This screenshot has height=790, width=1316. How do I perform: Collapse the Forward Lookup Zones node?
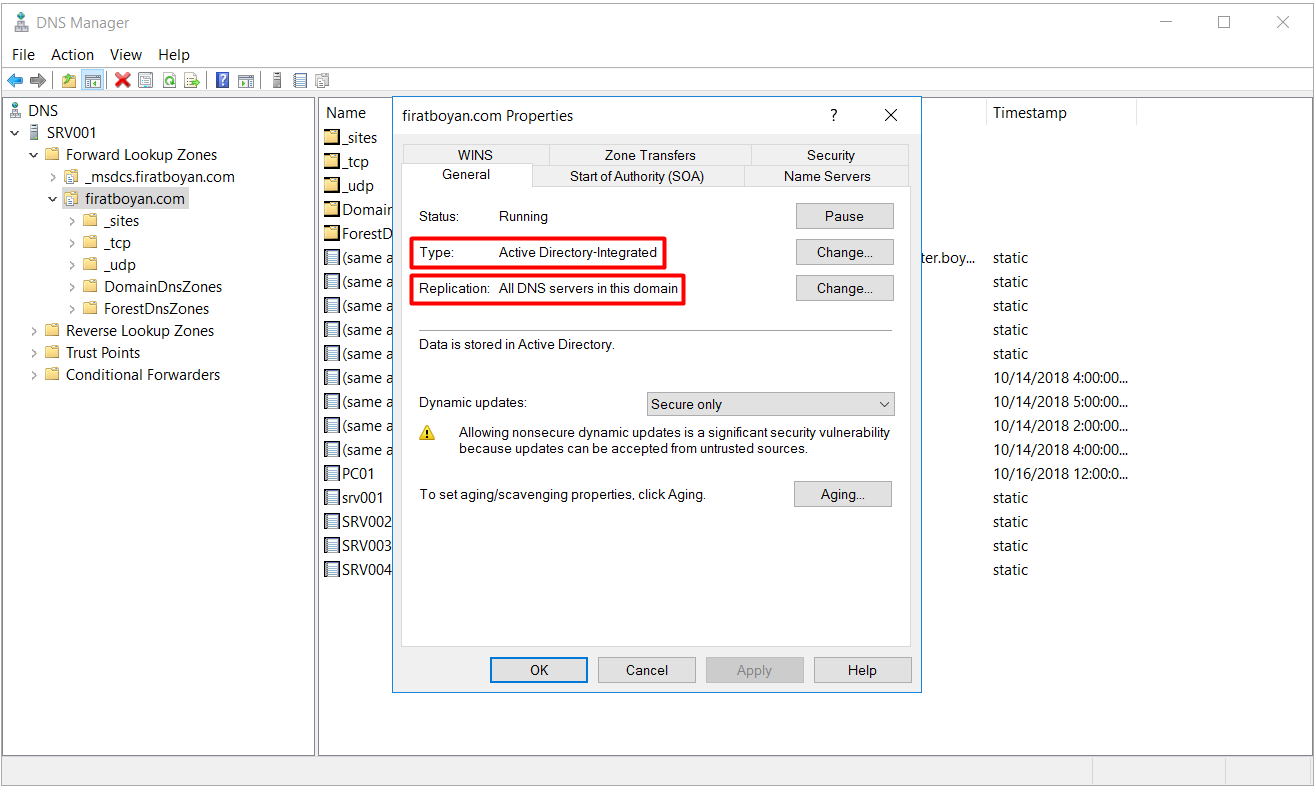click(x=34, y=155)
